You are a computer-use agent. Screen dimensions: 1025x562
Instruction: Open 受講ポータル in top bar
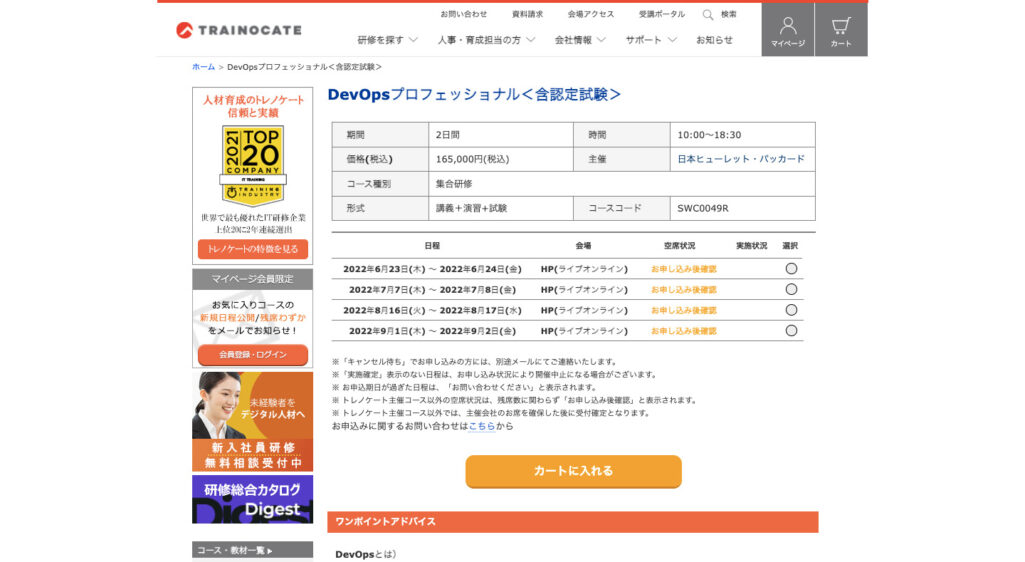tap(662, 14)
